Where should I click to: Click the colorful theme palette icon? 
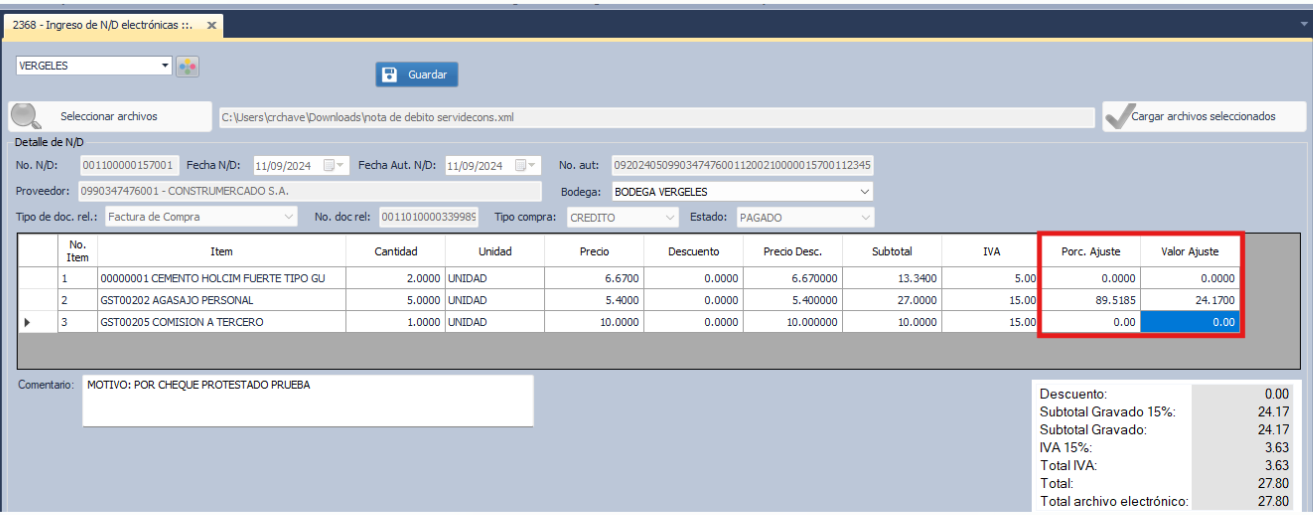(188, 66)
